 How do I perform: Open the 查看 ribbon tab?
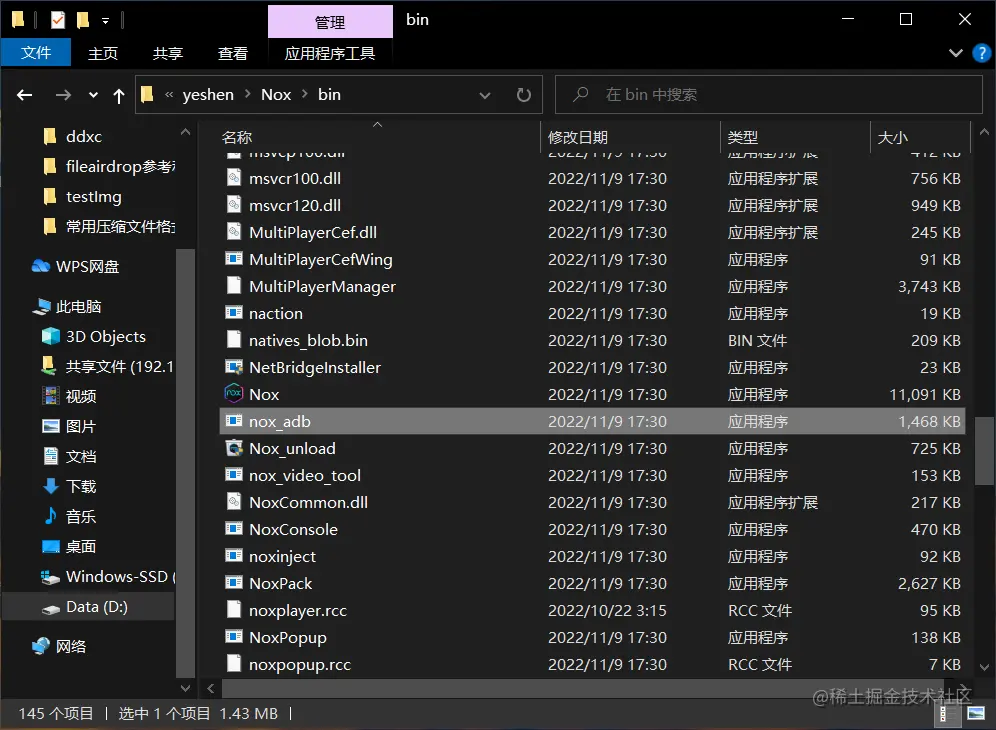(x=232, y=53)
